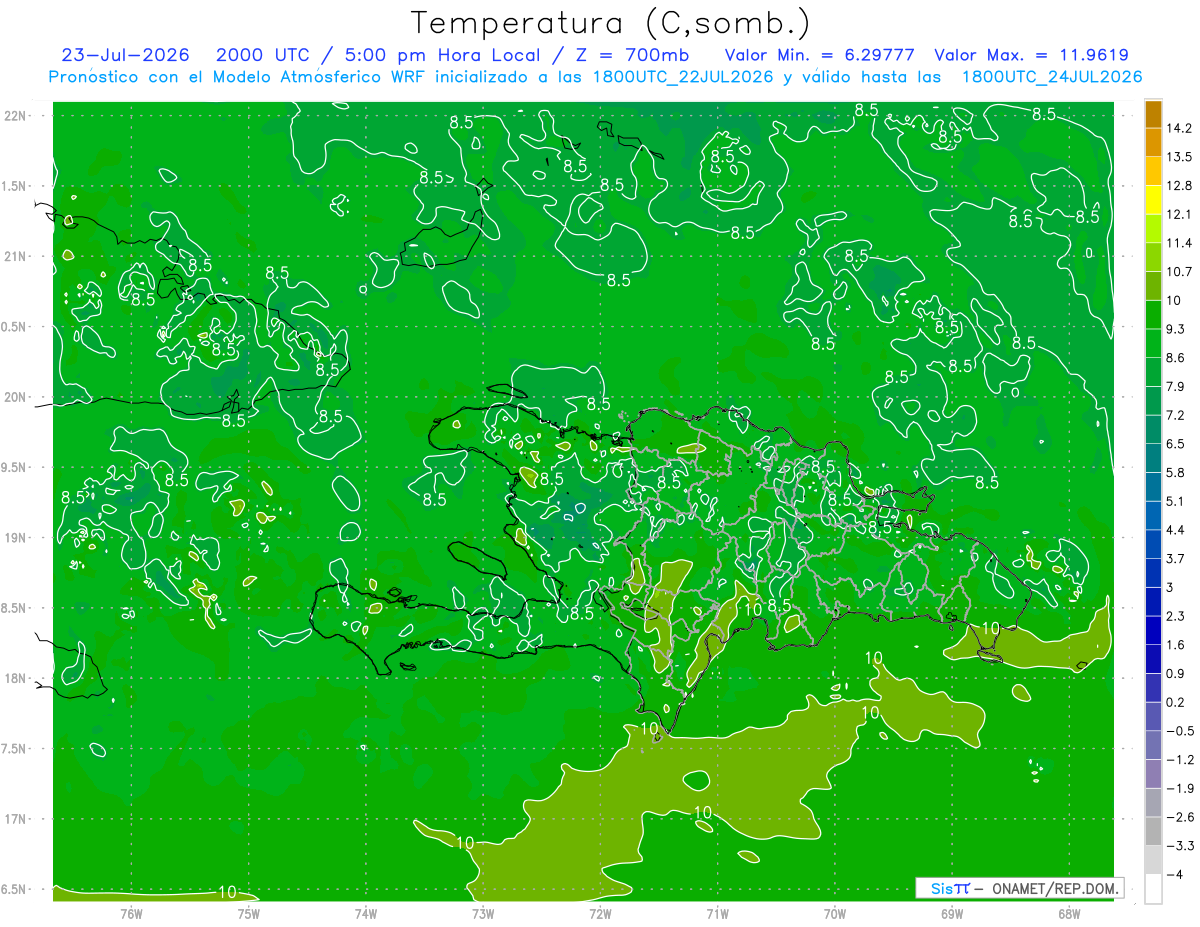Screen dimensions: 1200x927
Task: Click the legend value 12.1
Action: pos(1180,214)
